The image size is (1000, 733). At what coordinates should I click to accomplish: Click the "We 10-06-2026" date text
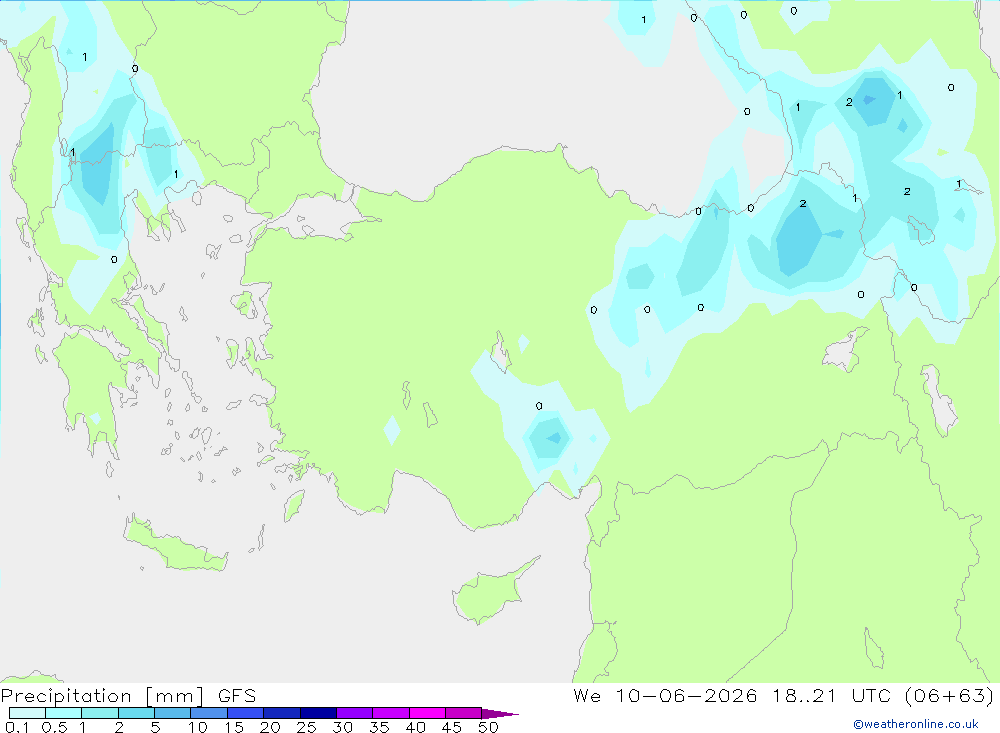coord(665,695)
